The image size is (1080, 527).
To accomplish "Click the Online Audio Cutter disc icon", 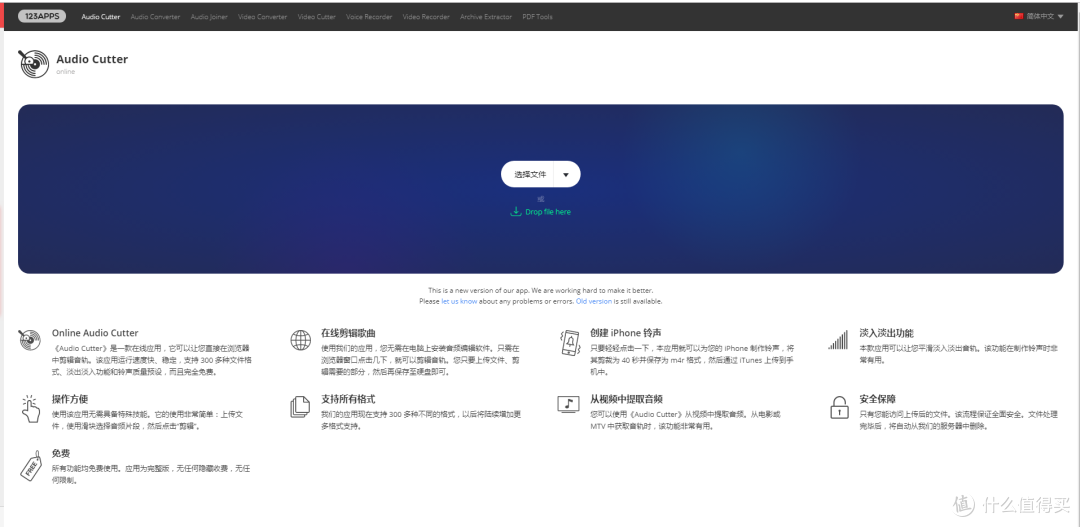I will 30,340.
